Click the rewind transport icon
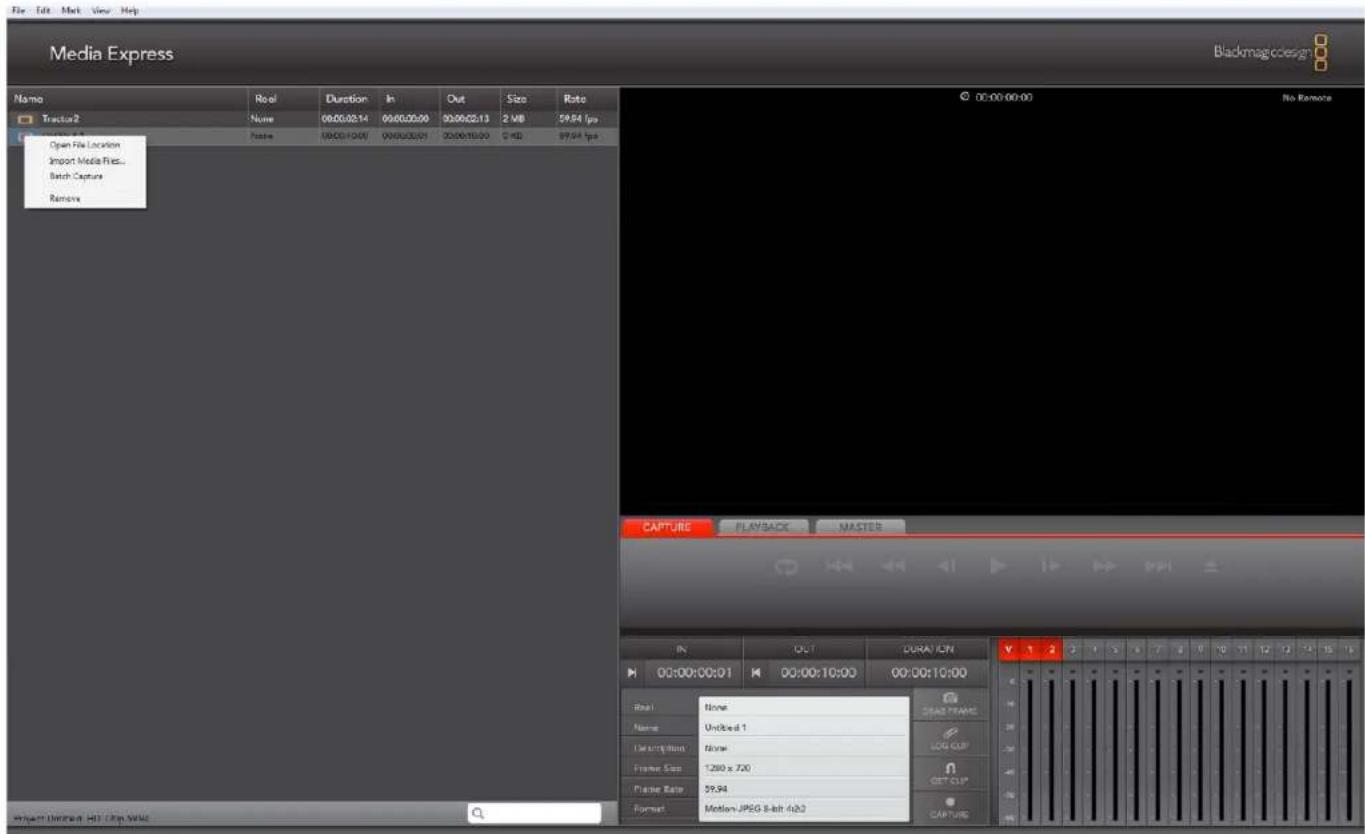Image resolution: width=1365 pixels, height=834 pixels. 892,566
